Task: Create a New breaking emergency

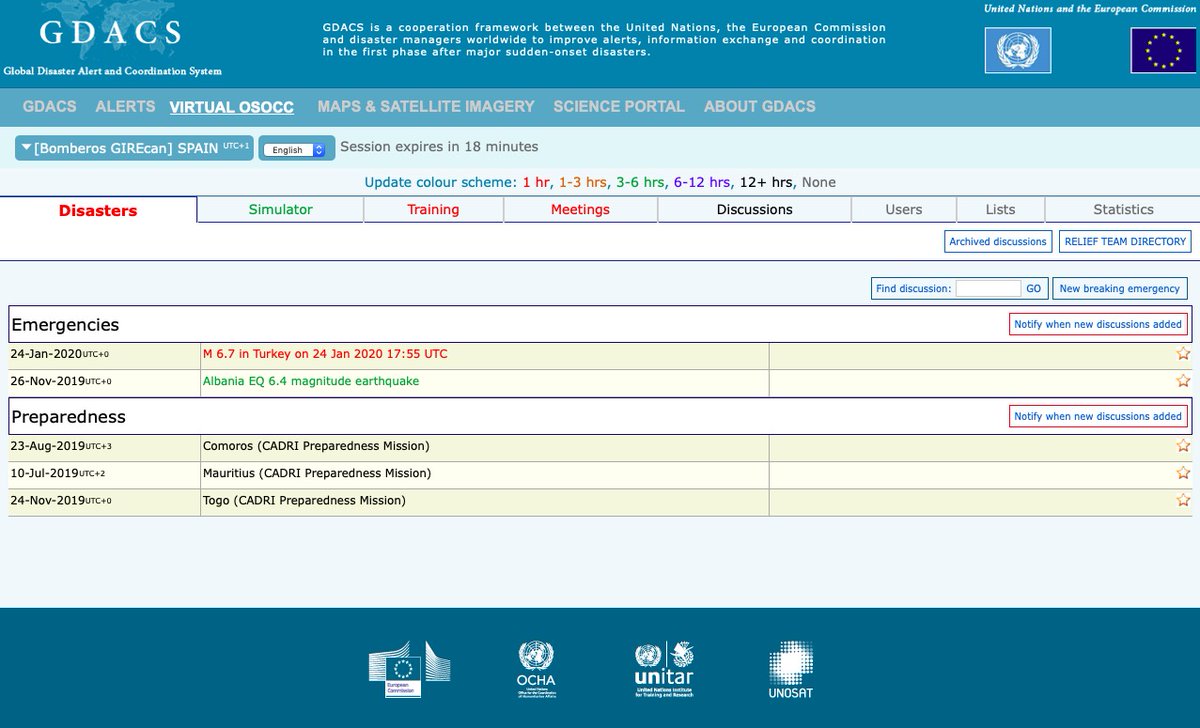Action: pos(1120,288)
